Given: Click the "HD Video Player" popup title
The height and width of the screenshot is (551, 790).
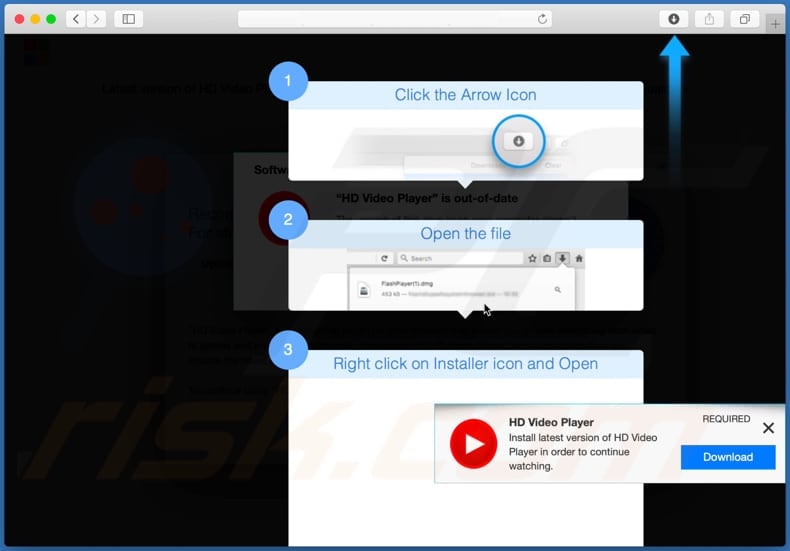Looking at the screenshot, I should 551,422.
